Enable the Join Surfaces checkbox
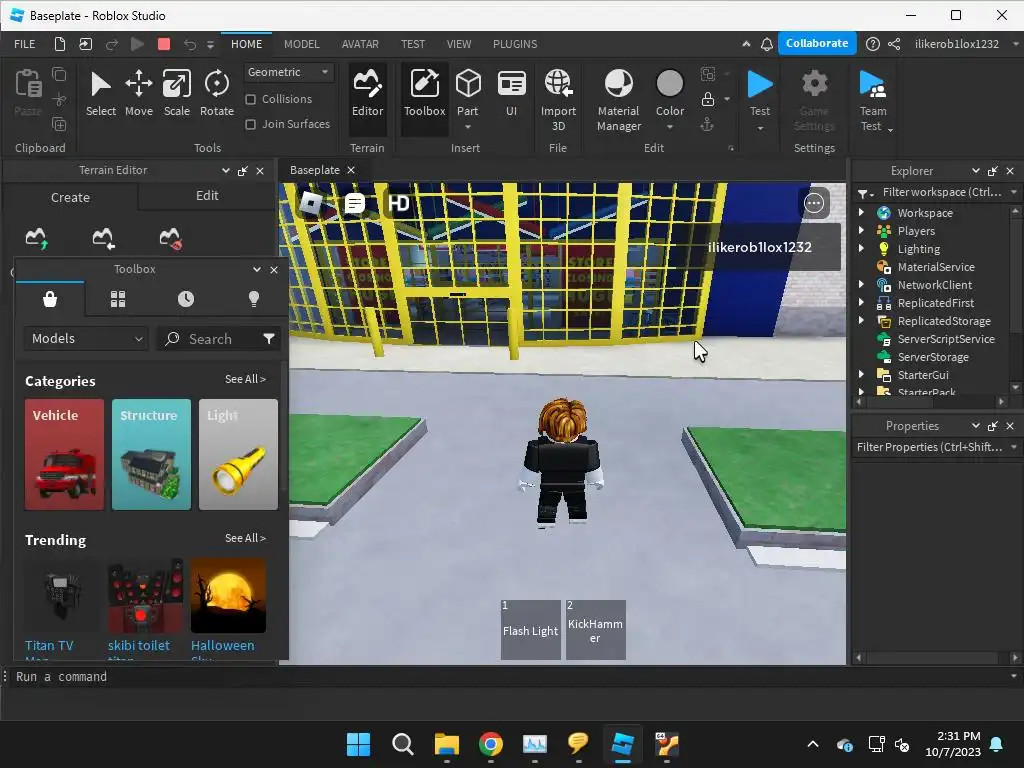The width and height of the screenshot is (1024, 768). [x=250, y=124]
